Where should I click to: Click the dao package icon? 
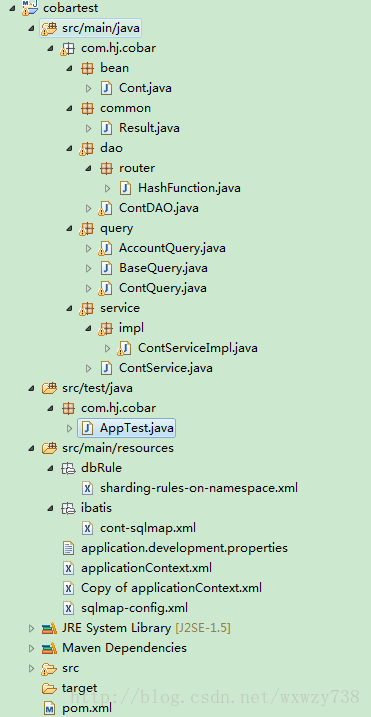click(x=86, y=148)
